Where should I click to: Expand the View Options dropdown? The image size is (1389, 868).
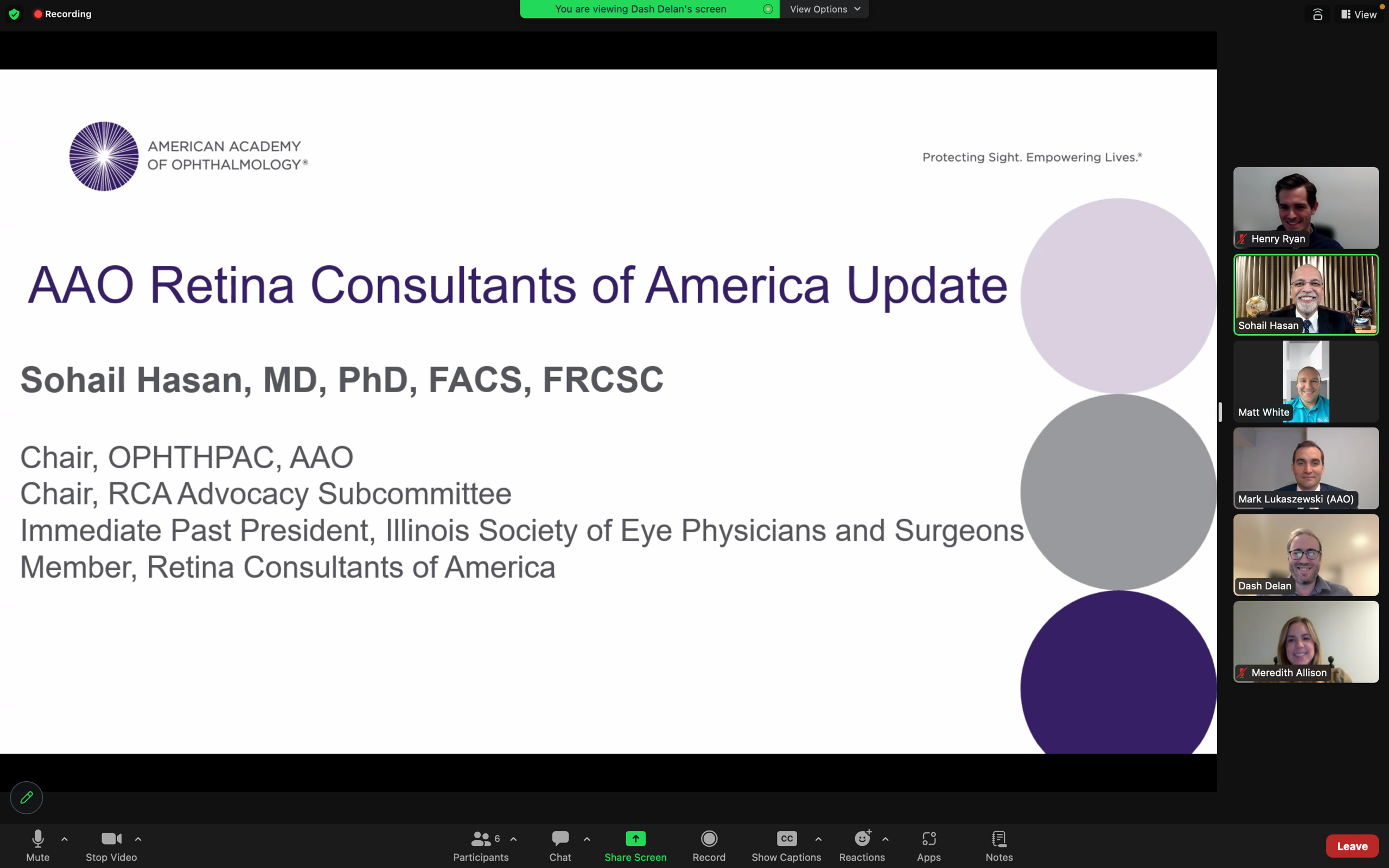tap(824, 9)
